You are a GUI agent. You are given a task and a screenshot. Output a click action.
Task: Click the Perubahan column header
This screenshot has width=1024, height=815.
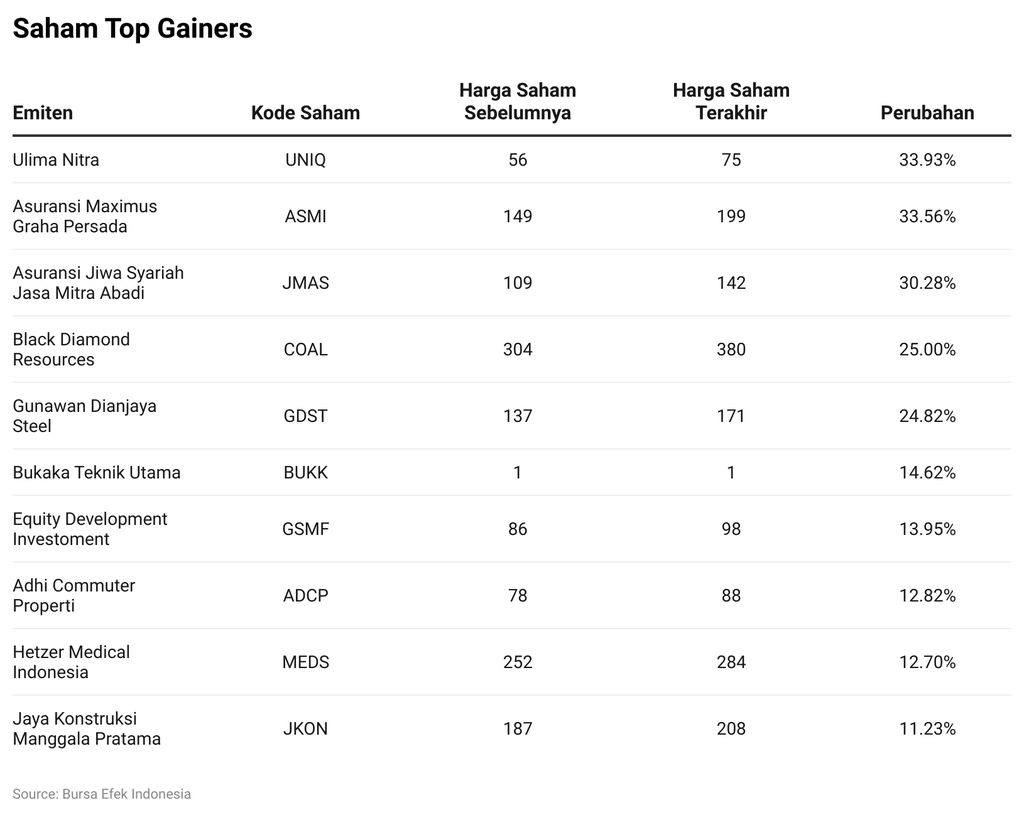927,113
